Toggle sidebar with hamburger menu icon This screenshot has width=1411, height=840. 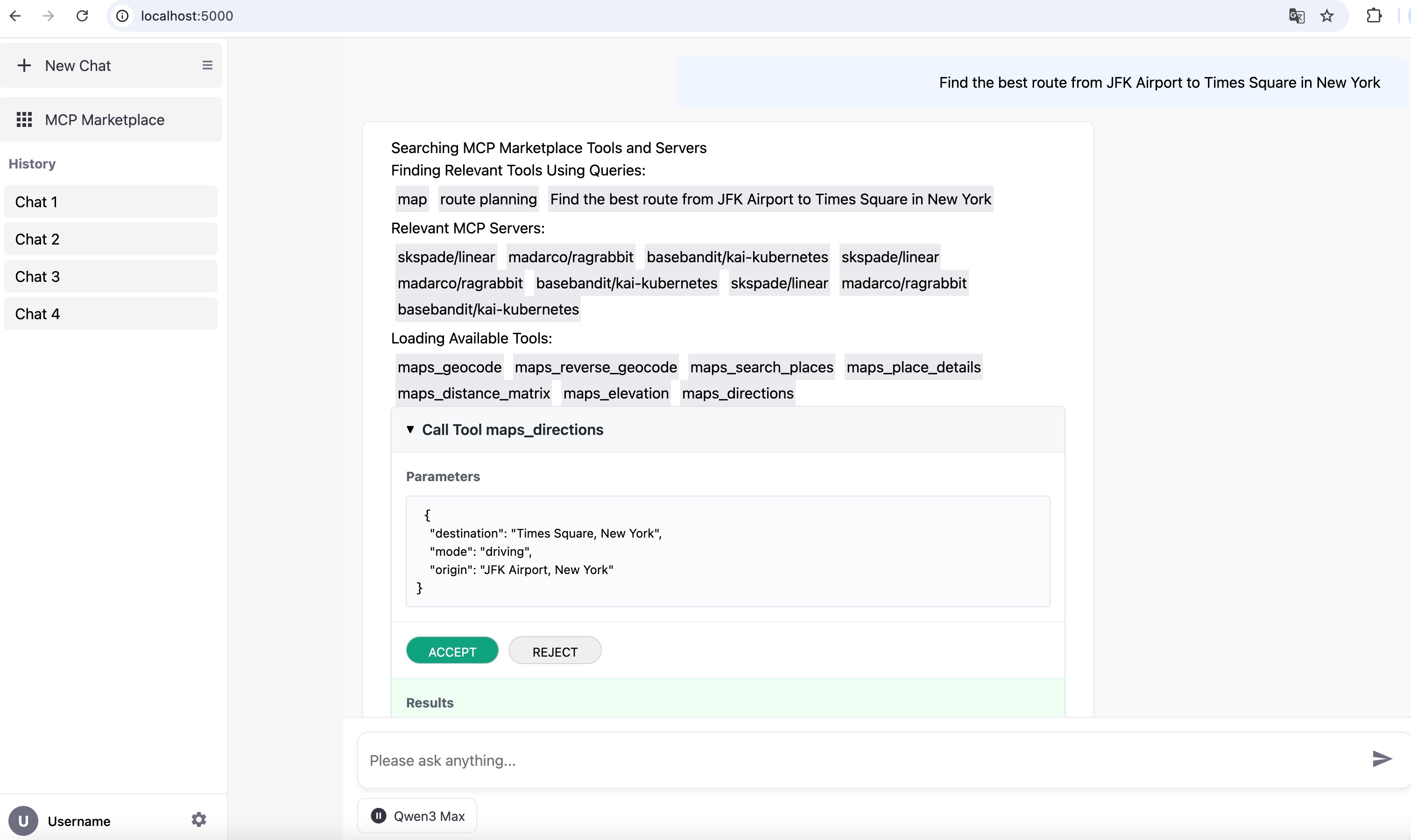point(207,66)
